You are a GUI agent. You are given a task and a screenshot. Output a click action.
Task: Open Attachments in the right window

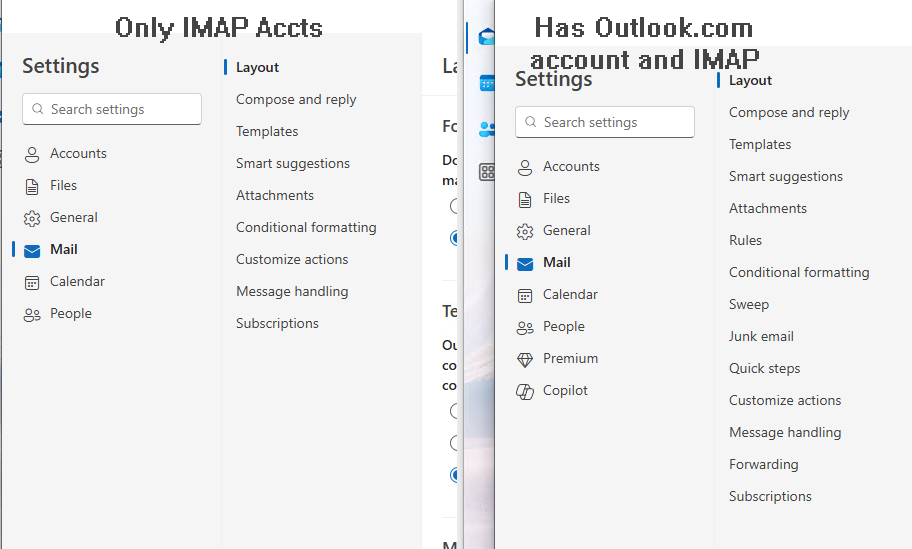[768, 208]
